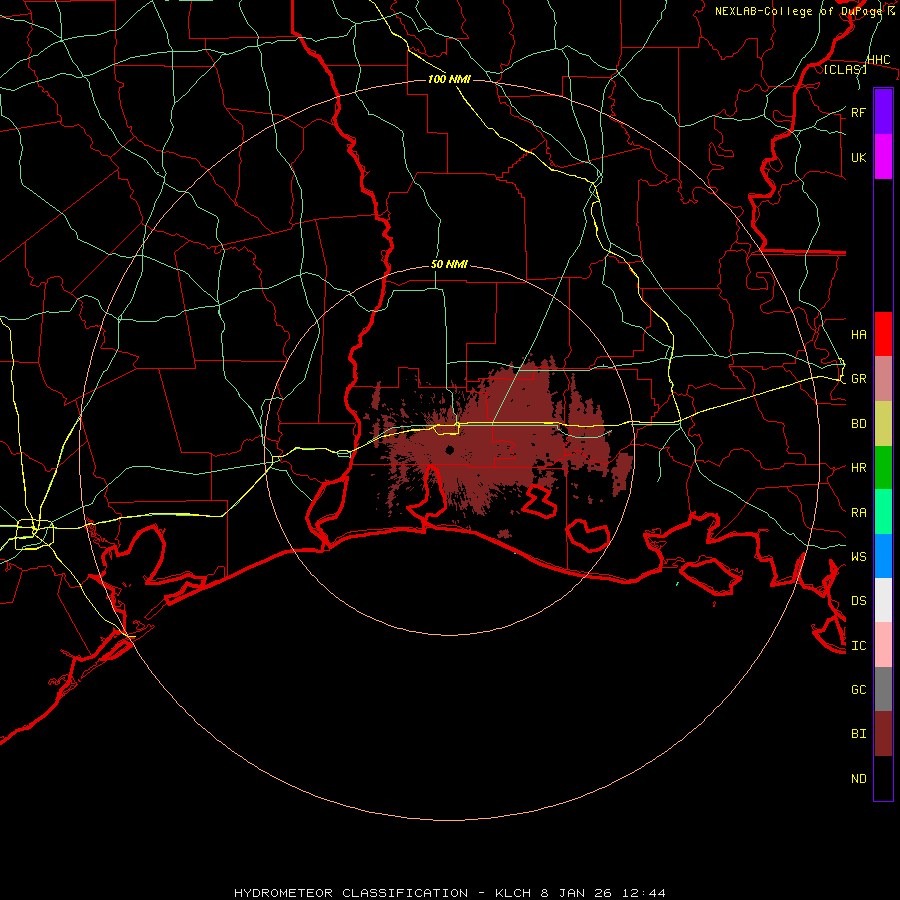The image size is (900, 900).
Task: Click the 100 NMI range ring label
Action: [x=449, y=79]
